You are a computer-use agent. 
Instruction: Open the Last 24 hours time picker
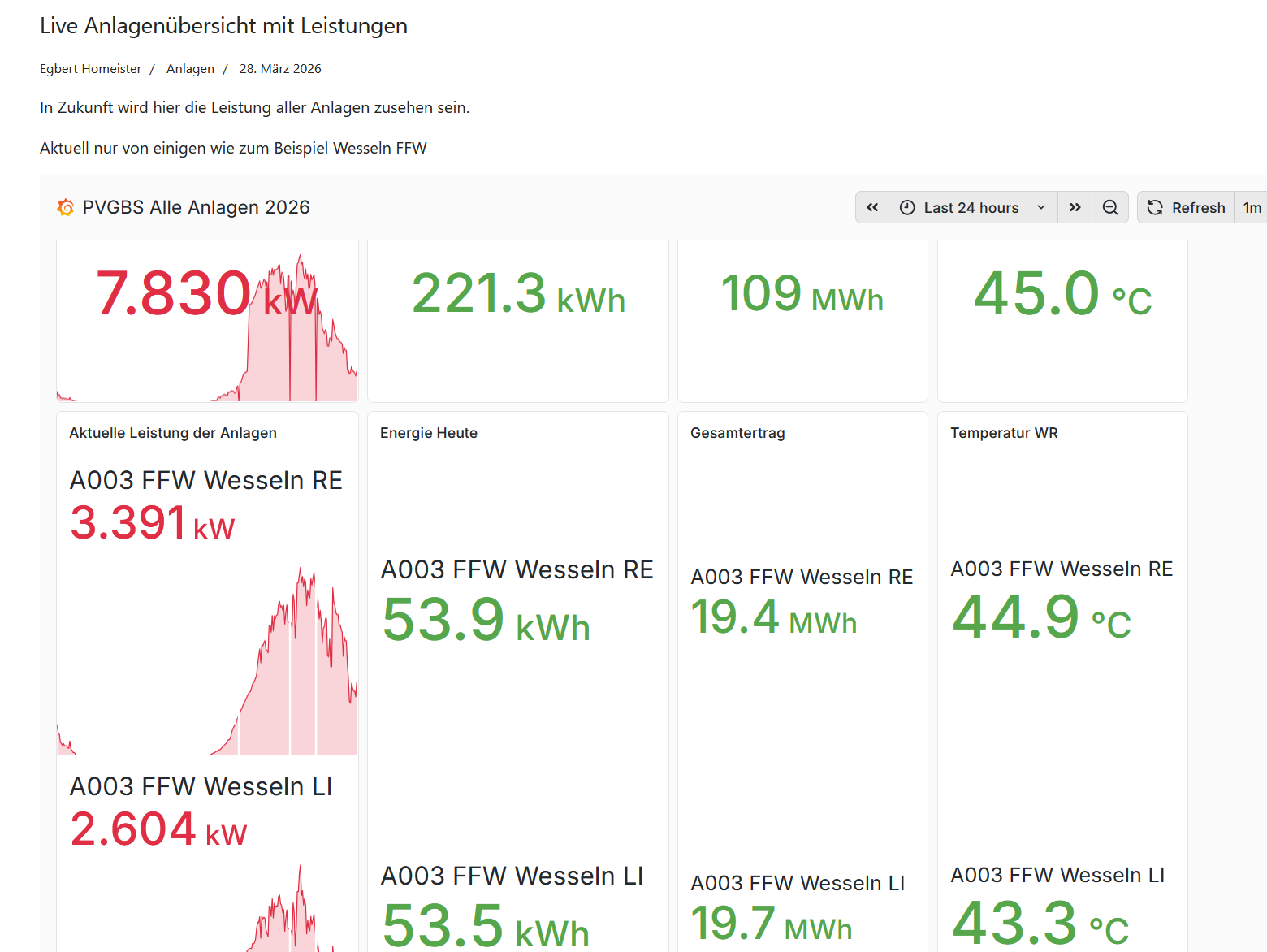pos(971,208)
